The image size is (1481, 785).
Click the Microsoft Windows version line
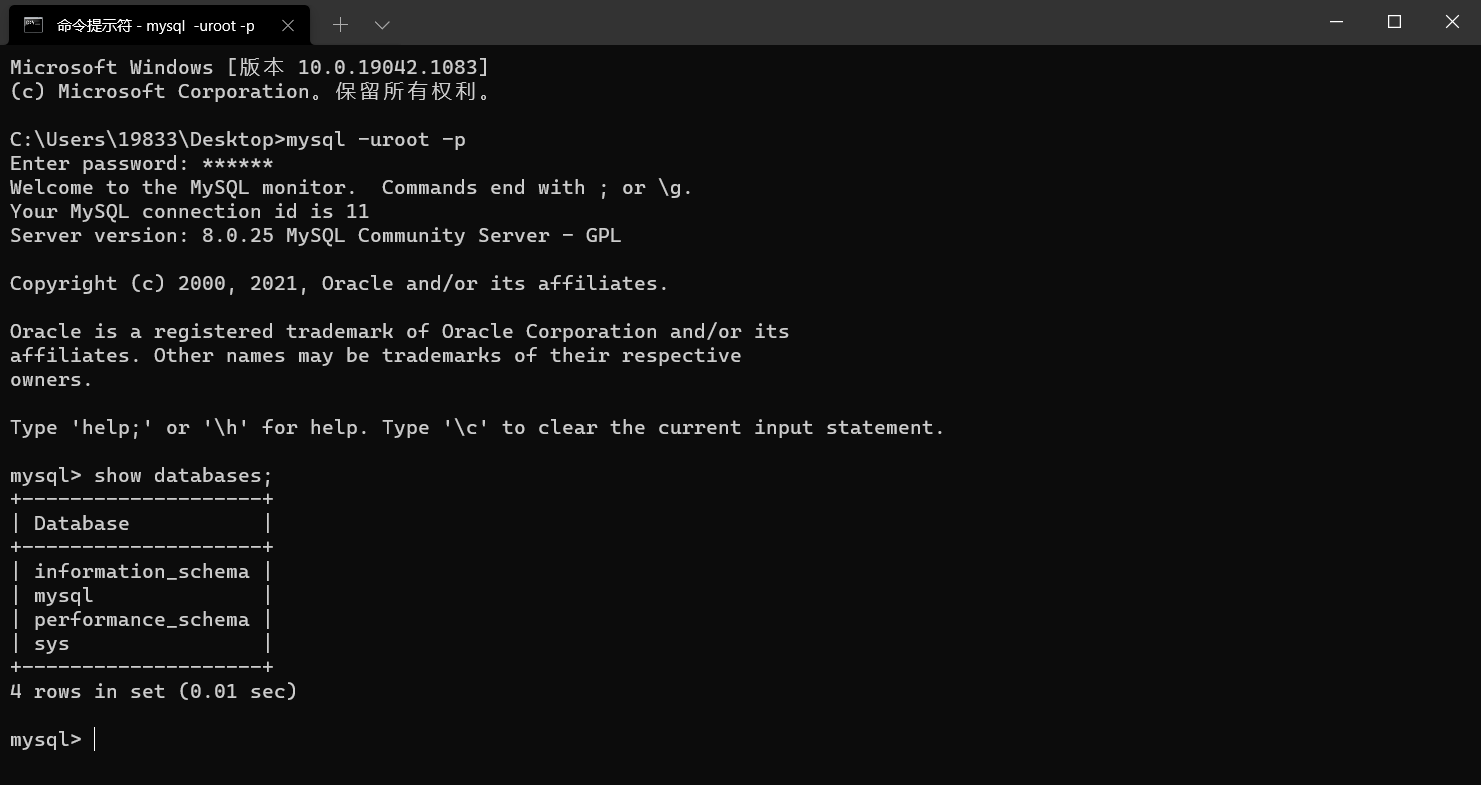249,68
